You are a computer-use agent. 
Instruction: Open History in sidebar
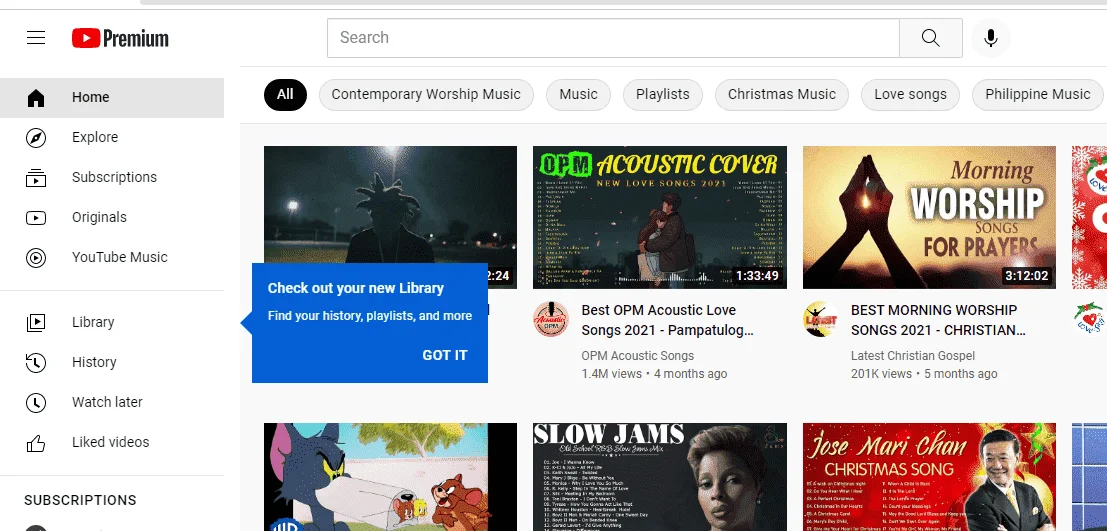point(112,363)
